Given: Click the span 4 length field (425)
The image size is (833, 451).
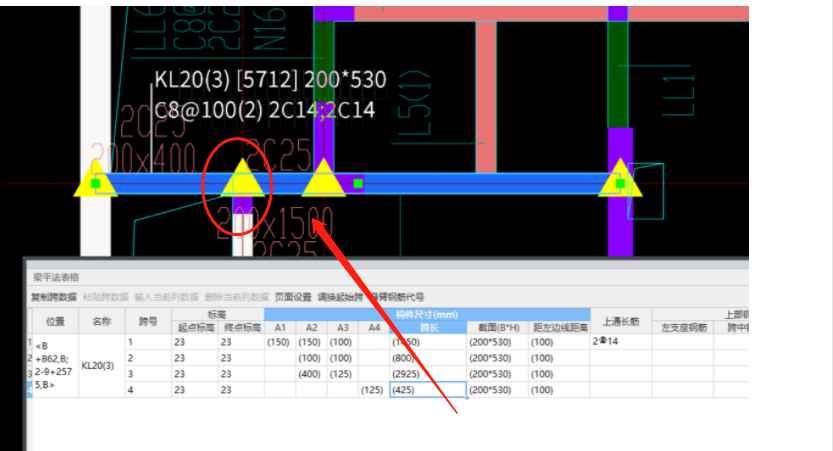Looking at the screenshot, I should click(428, 390).
